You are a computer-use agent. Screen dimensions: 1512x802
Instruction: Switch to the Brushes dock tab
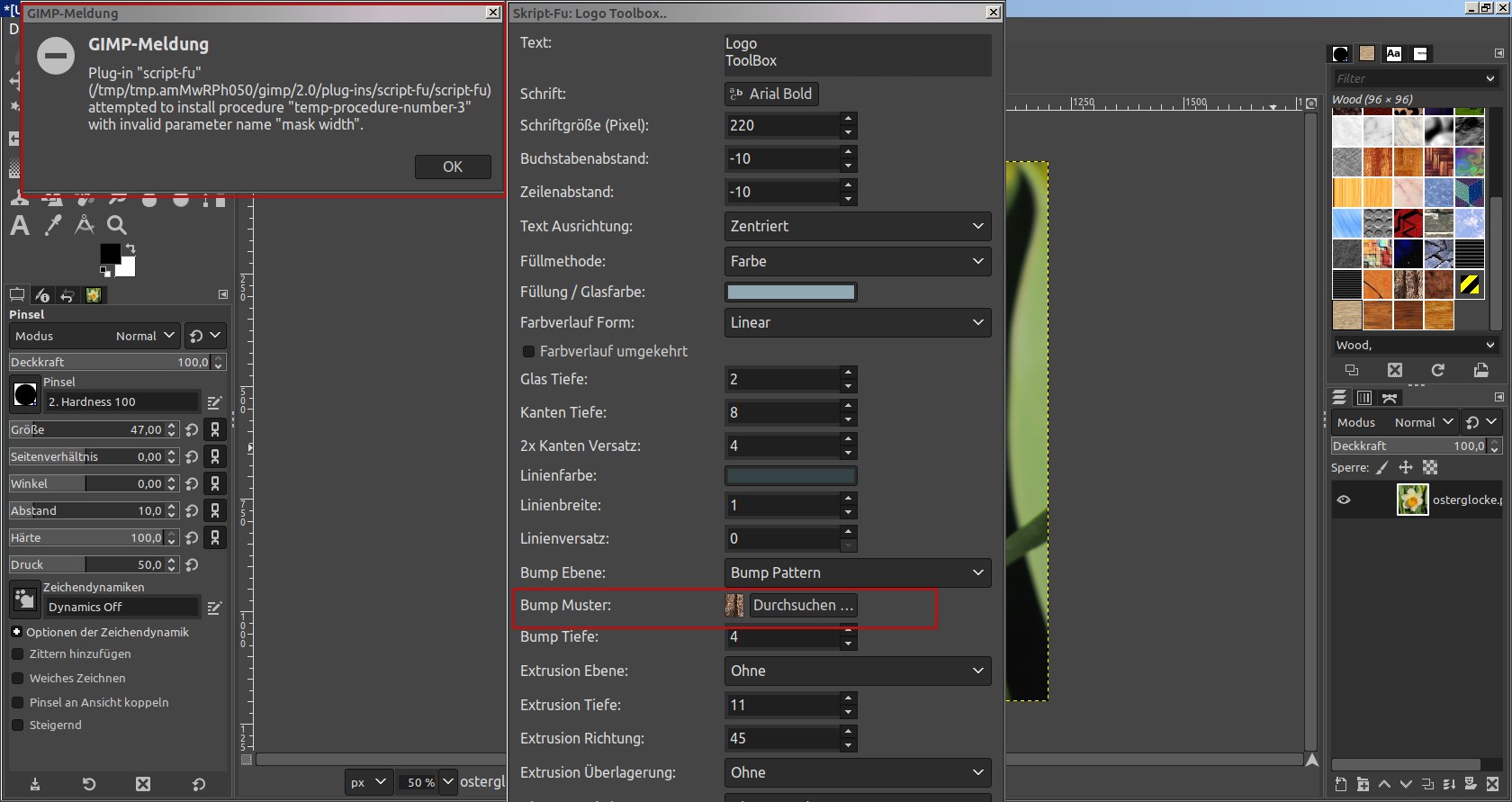(x=1340, y=54)
